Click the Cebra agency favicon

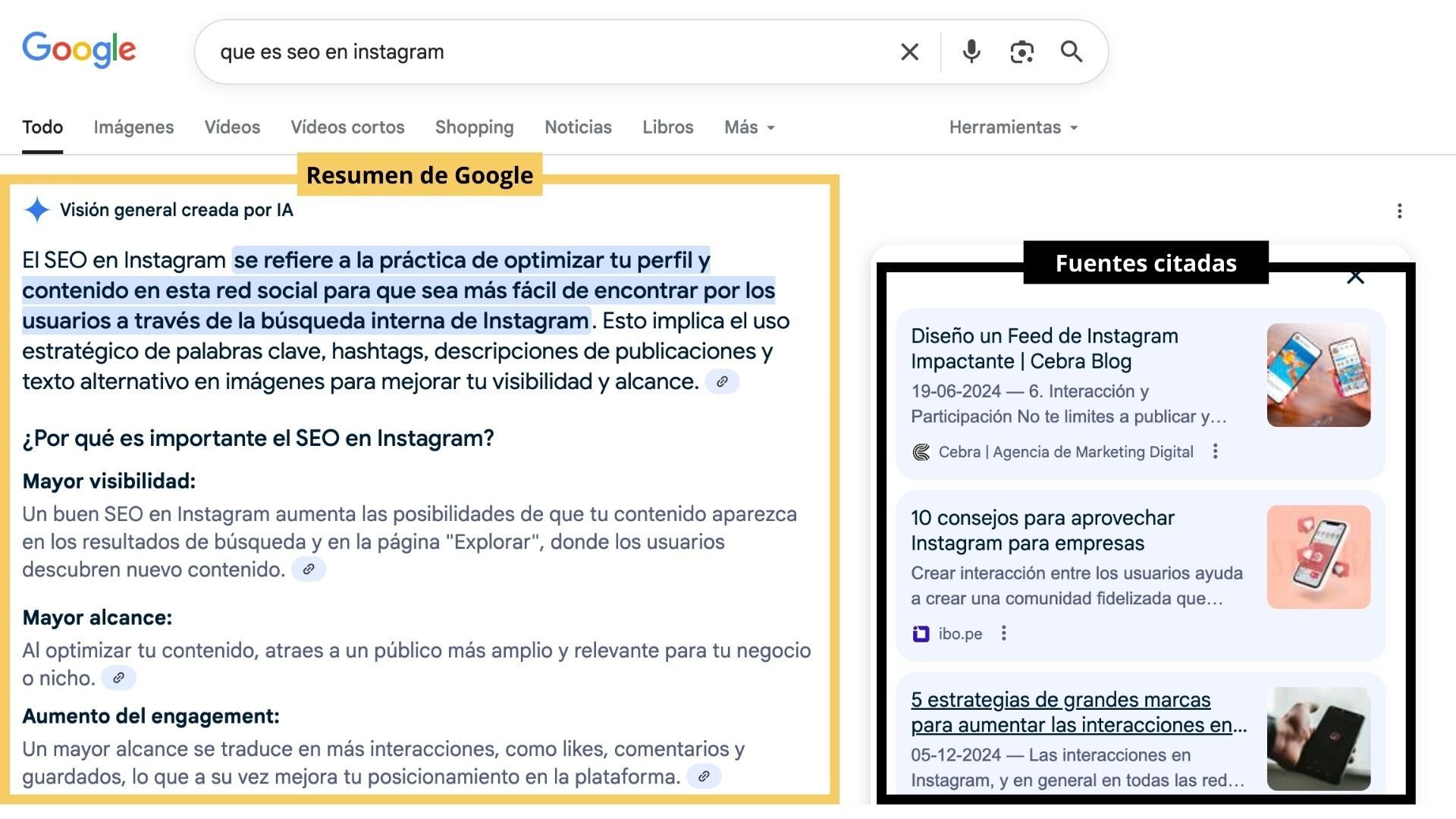pyautogui.click(x=921, y=452)
